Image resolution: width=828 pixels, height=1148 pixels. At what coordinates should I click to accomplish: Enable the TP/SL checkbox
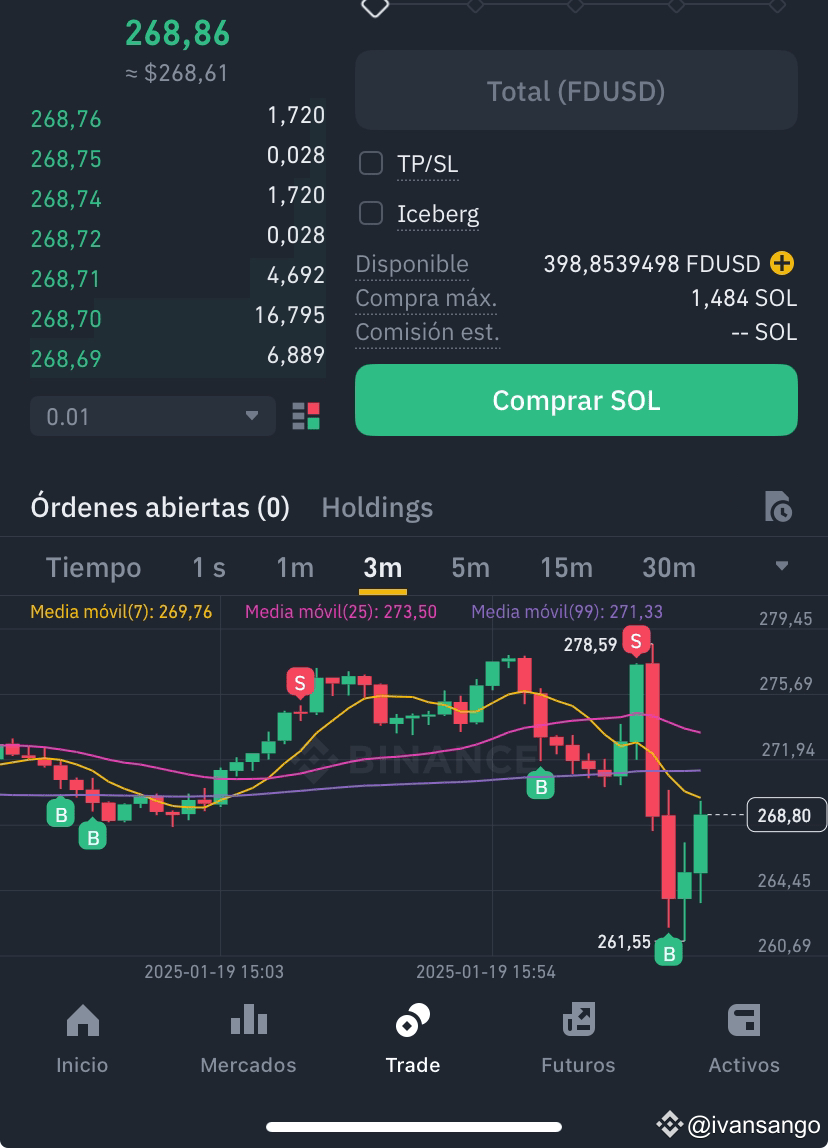371,163
